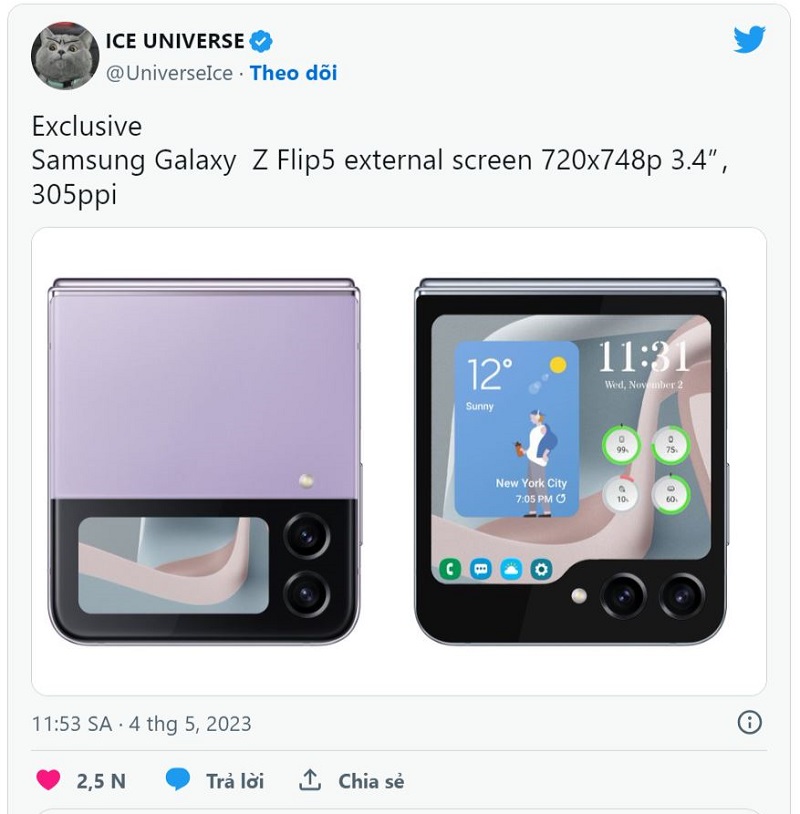The image size is (800, 814).
Task: Open the tweet info circle icon
Action: click(x=749, y=722)
